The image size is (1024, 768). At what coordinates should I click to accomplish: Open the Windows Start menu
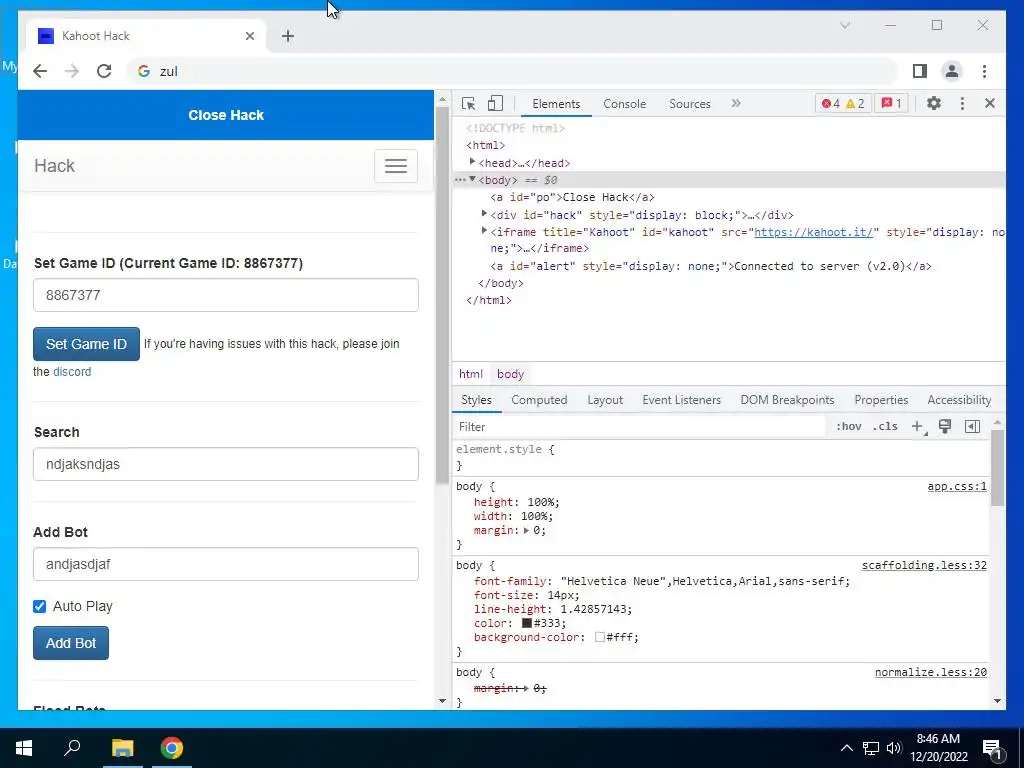coord(24,748)
